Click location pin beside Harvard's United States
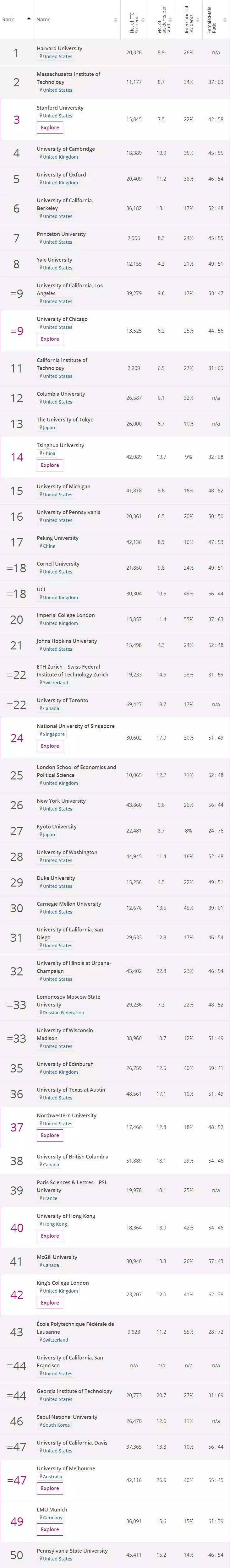Image resolution: width=230 pixels, height=1568 pixels. [40, 57]
